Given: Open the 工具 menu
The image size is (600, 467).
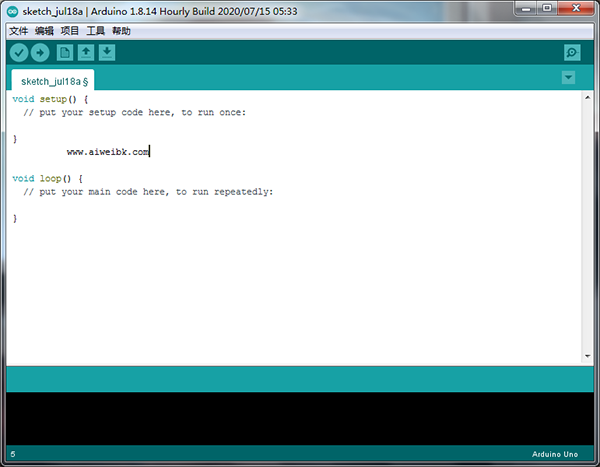Looking at the screenshot, I should pos(96,31).
